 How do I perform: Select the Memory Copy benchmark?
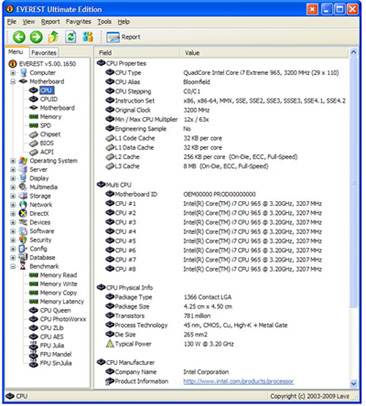pyautogui.click(x=58, y=293)
